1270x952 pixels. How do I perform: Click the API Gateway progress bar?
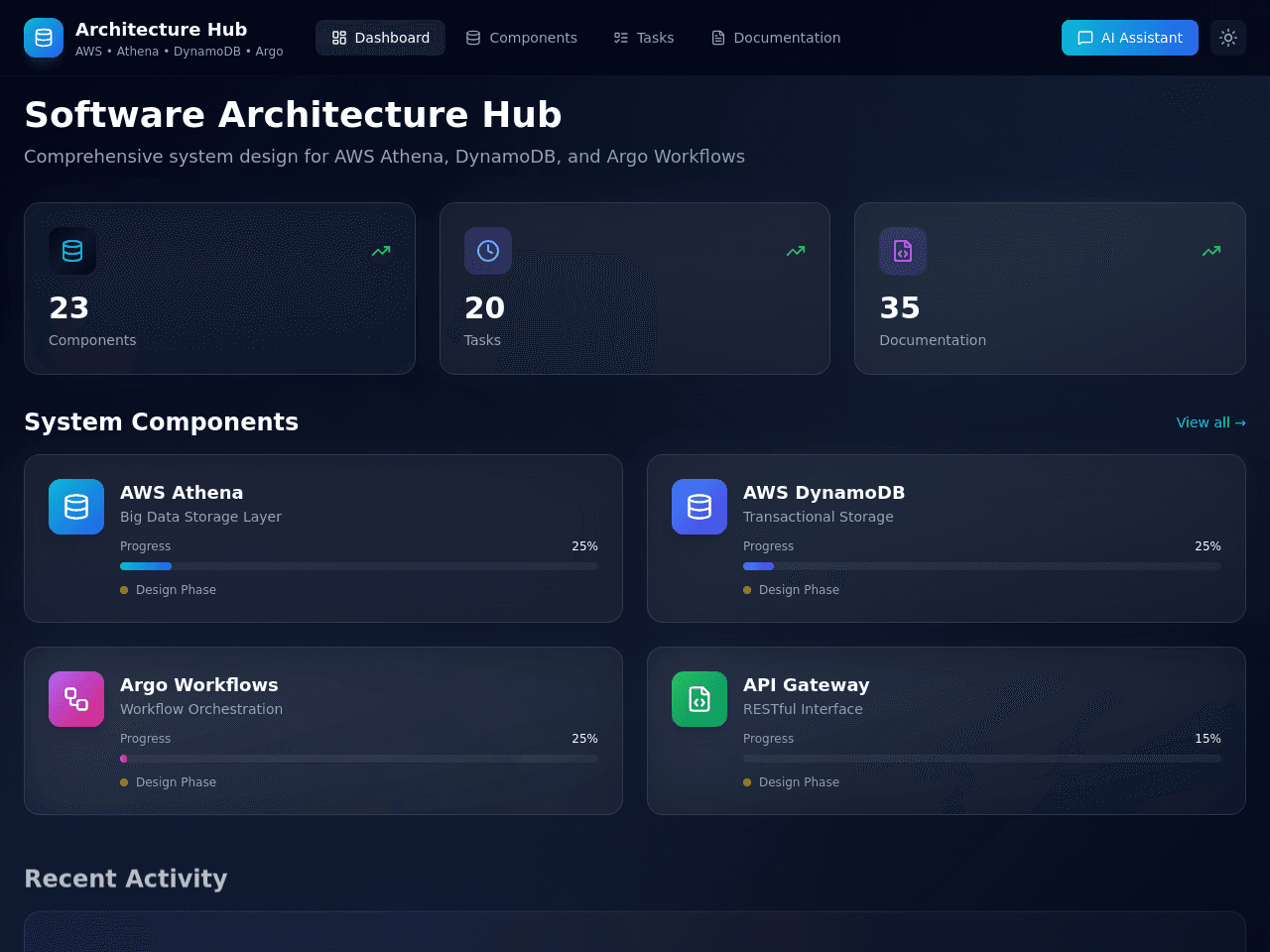tap(982, 759)
